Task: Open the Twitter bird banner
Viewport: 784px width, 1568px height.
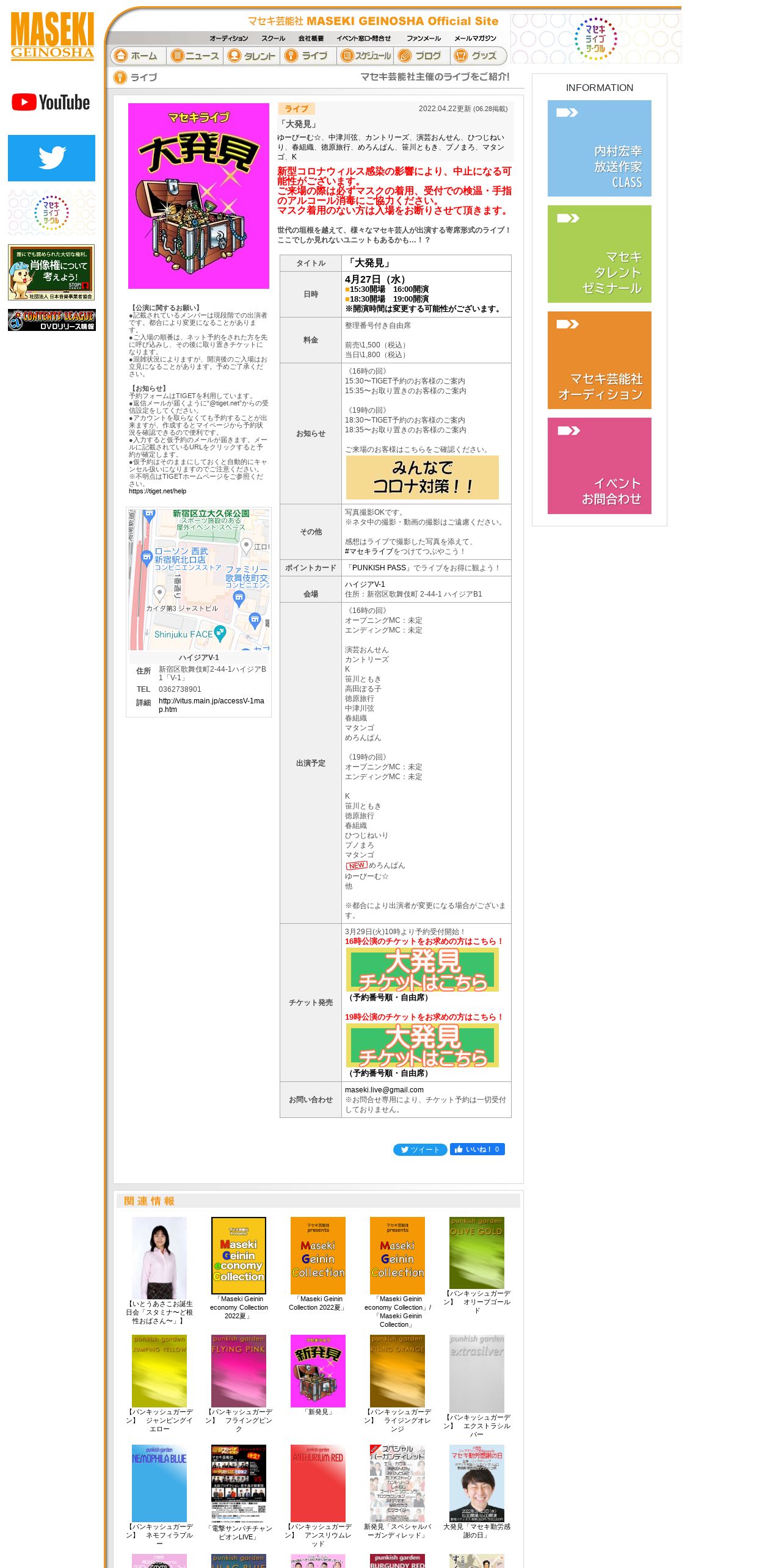Action: point(52,158)
